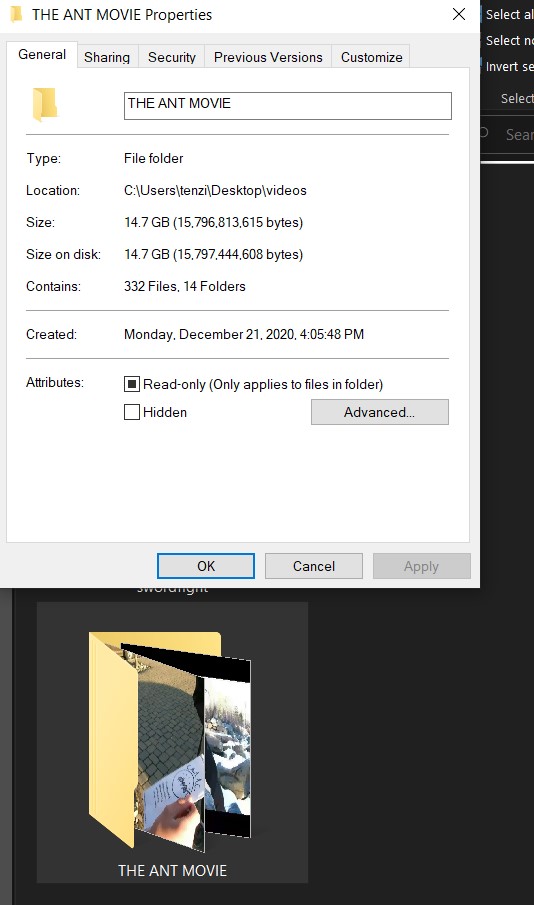
Task: Choose Invert selection in ribbon
Action: [508, 66]
